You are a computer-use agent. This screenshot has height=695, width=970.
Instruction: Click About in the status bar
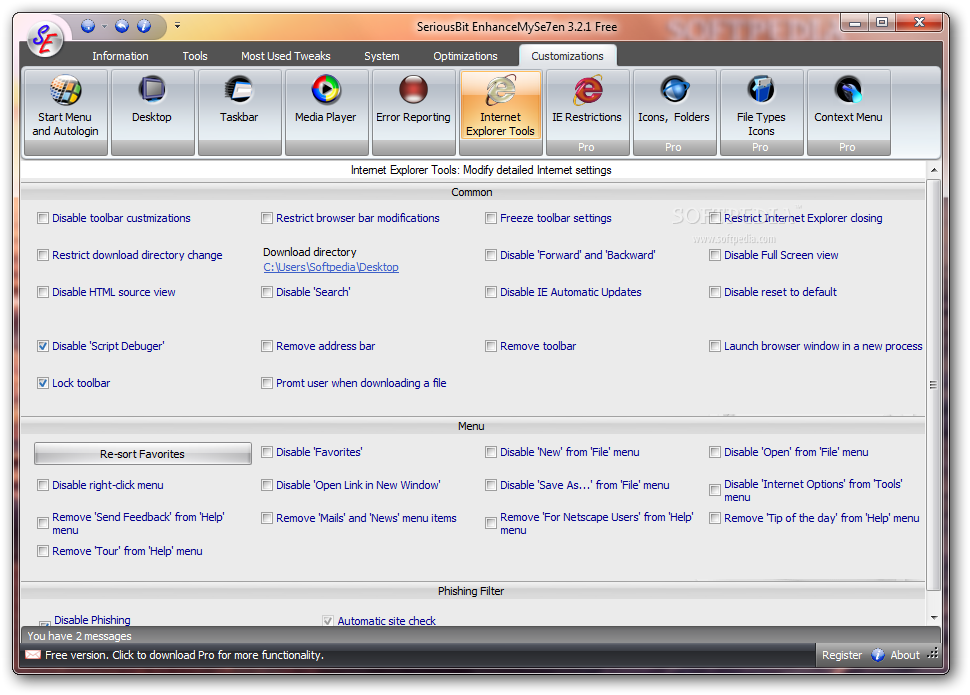coord(904,655)
